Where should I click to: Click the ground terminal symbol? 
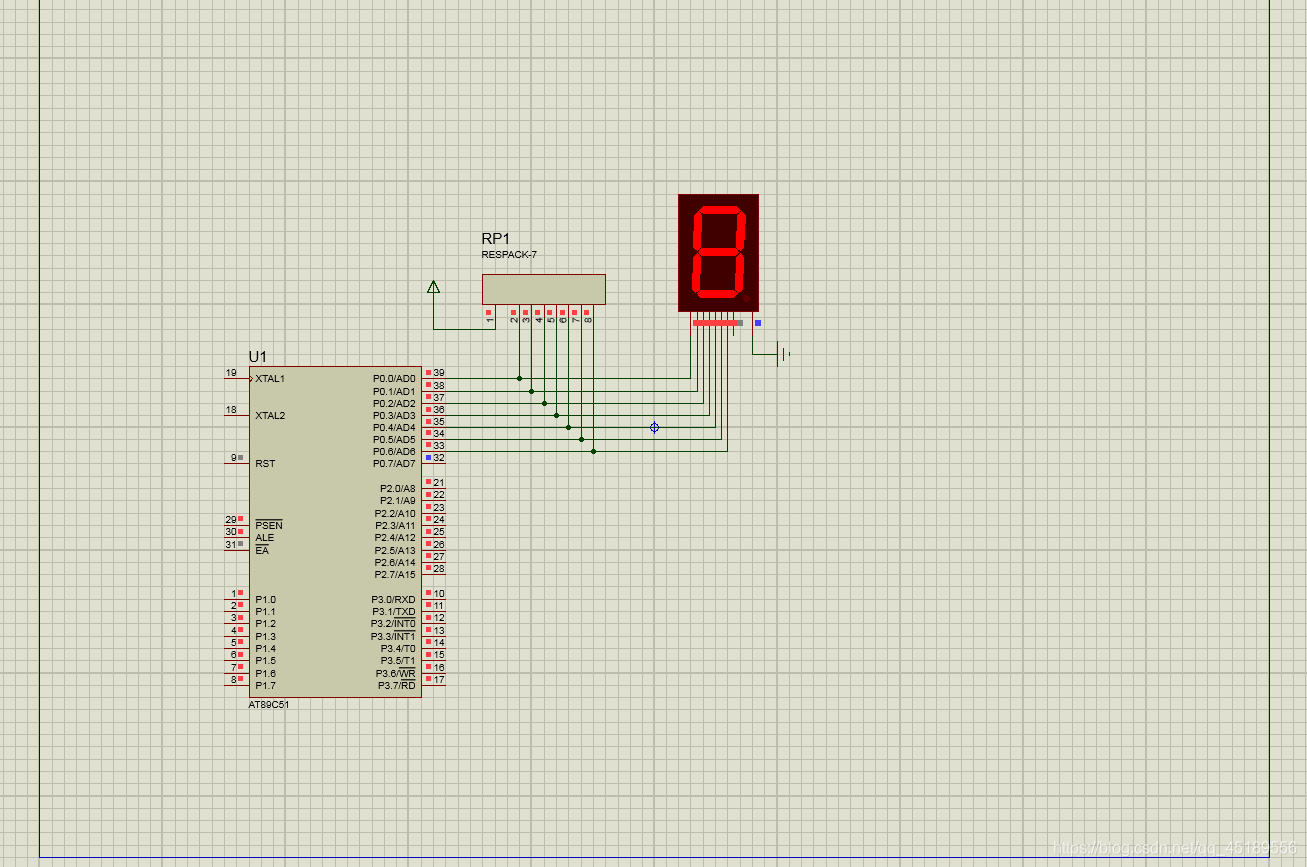pyautogui.click(x=784, y=354)
